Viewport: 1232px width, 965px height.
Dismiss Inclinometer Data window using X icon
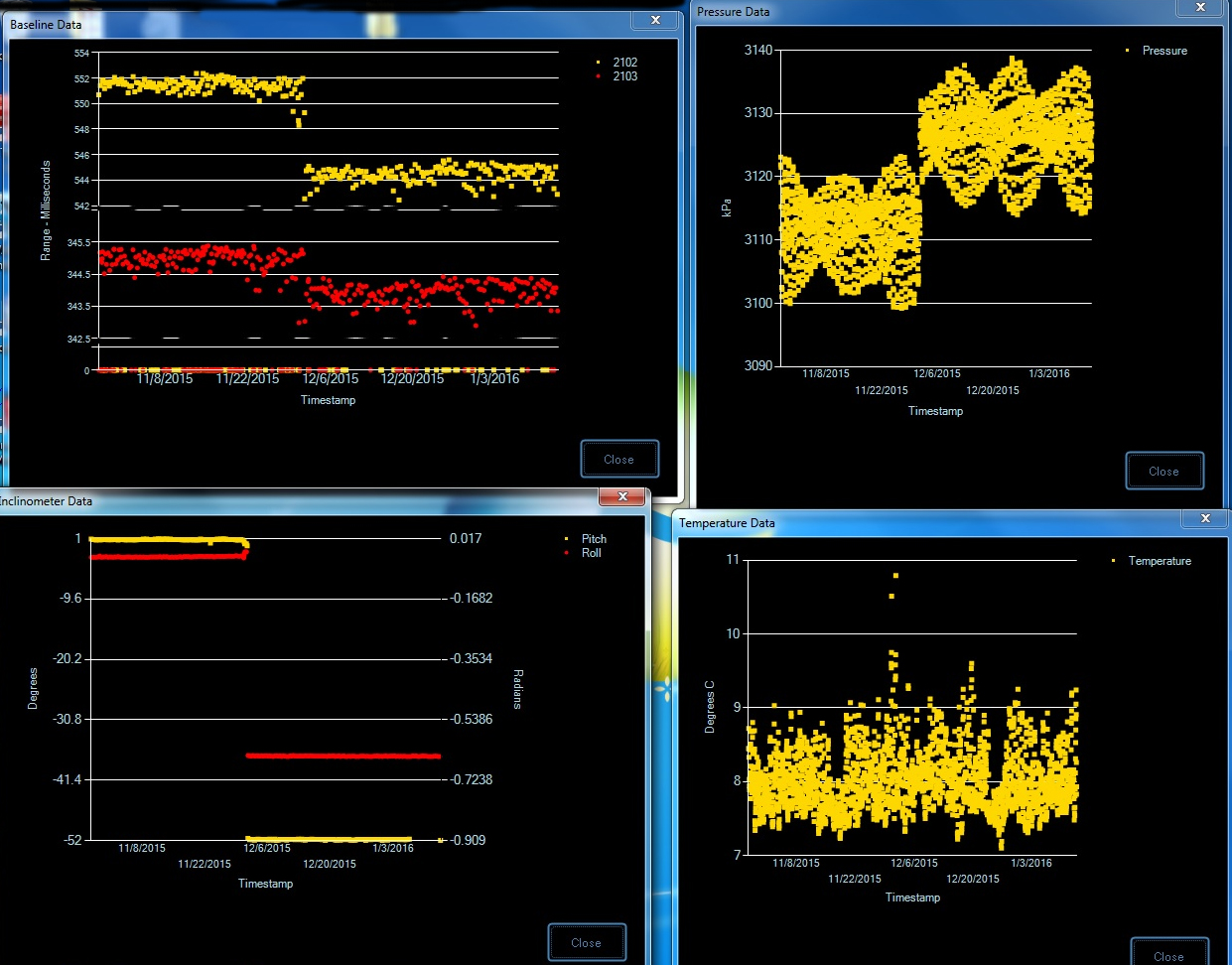pyautogui.click(x=622, y=496)
